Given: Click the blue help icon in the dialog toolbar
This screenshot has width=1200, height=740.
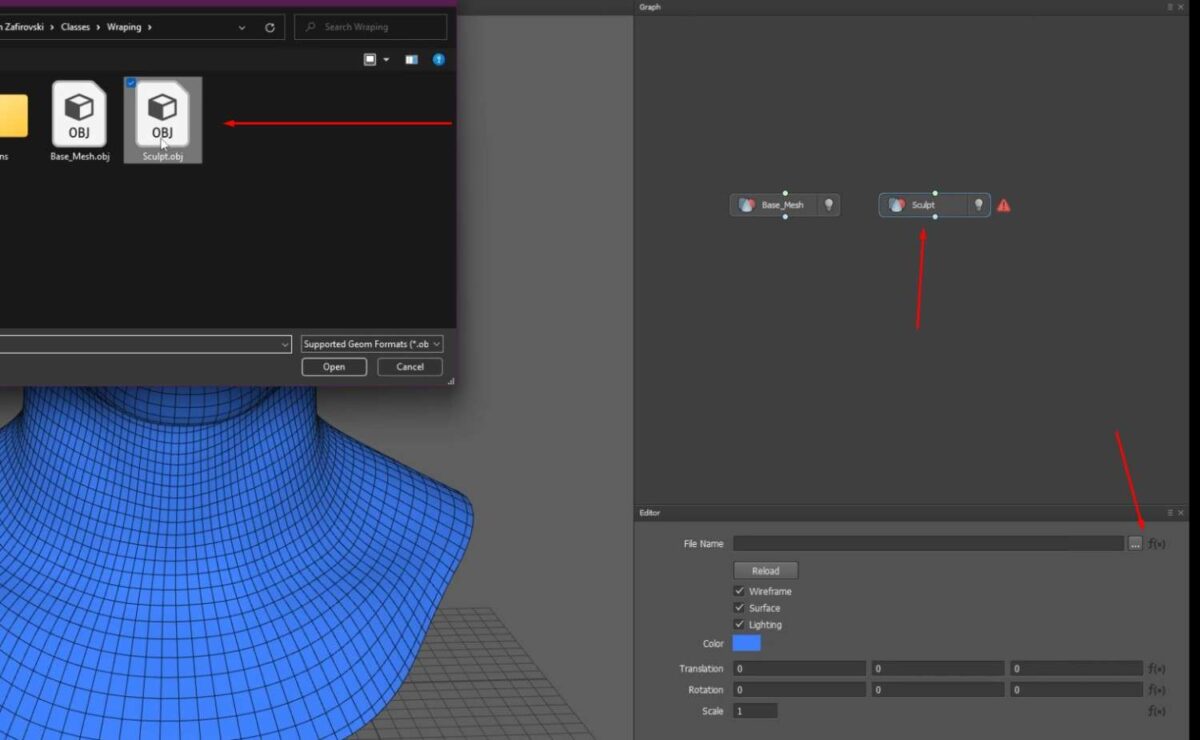Looking at the screenshot, I should click(438, 60).
